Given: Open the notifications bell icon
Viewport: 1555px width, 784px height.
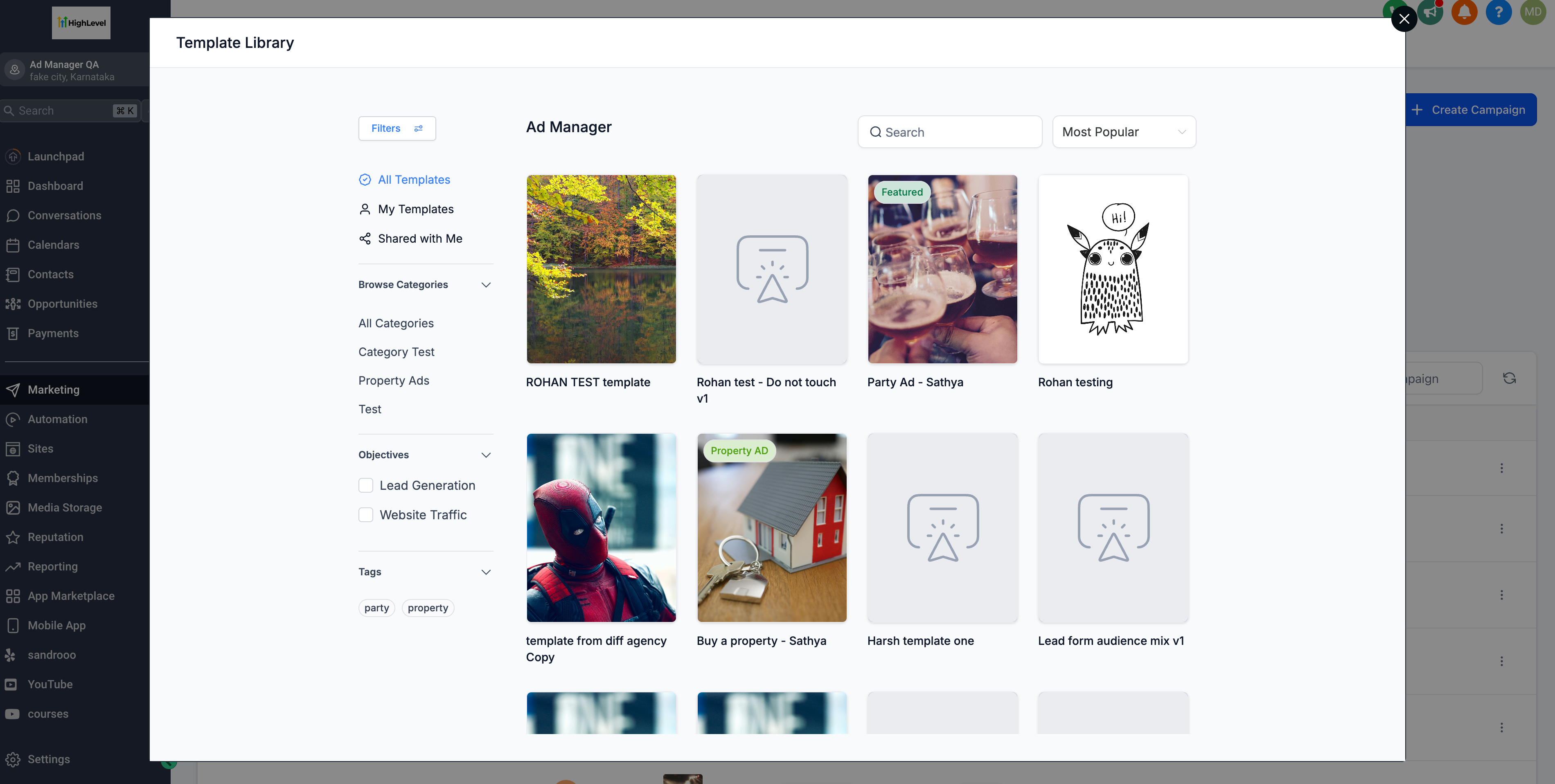Looking at the screenshot, I should [x=1464, y=12].
